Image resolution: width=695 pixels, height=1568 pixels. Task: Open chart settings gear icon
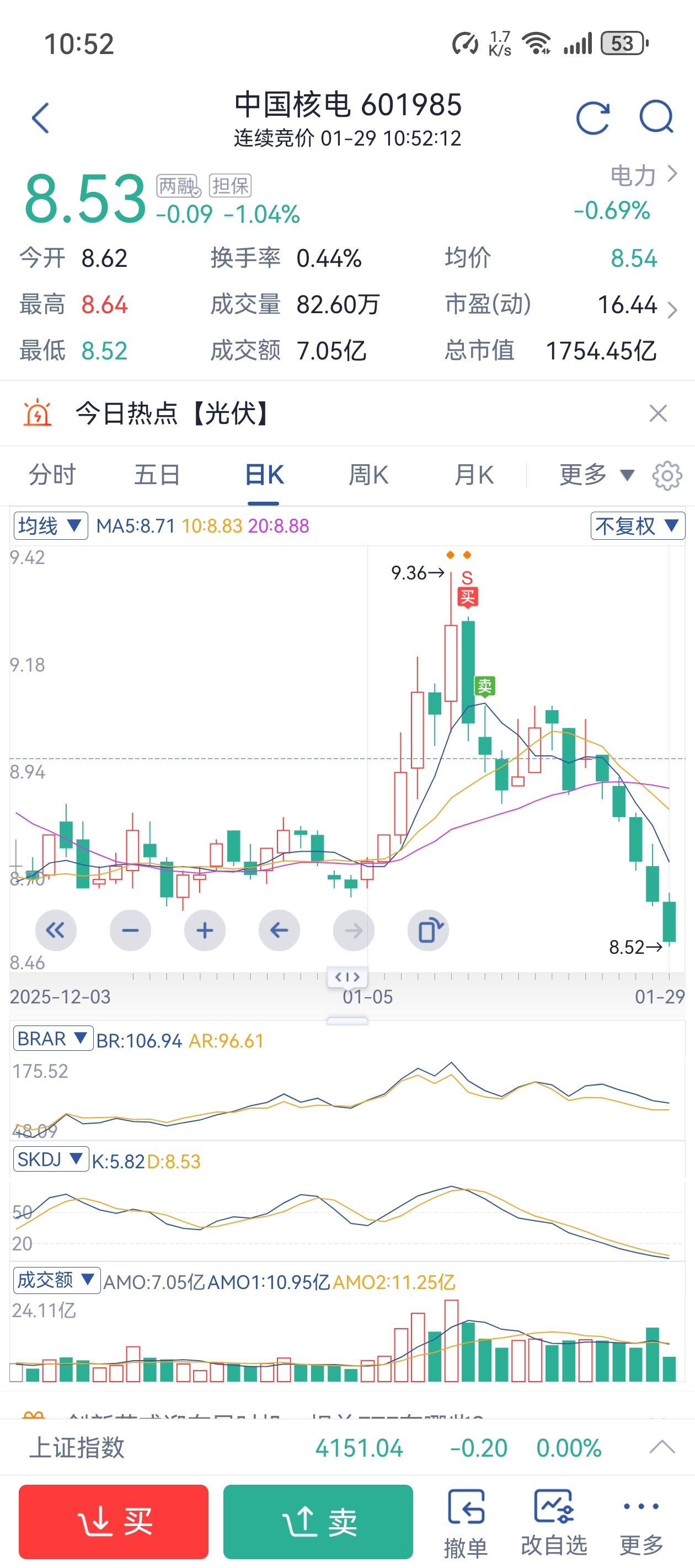coord(667,475)
